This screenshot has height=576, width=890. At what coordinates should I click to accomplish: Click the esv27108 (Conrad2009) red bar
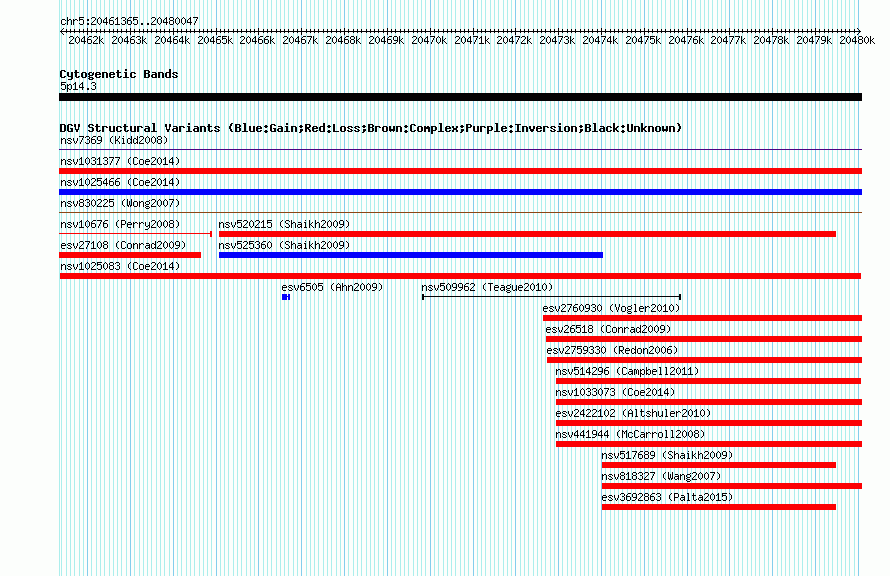point(130,255)
